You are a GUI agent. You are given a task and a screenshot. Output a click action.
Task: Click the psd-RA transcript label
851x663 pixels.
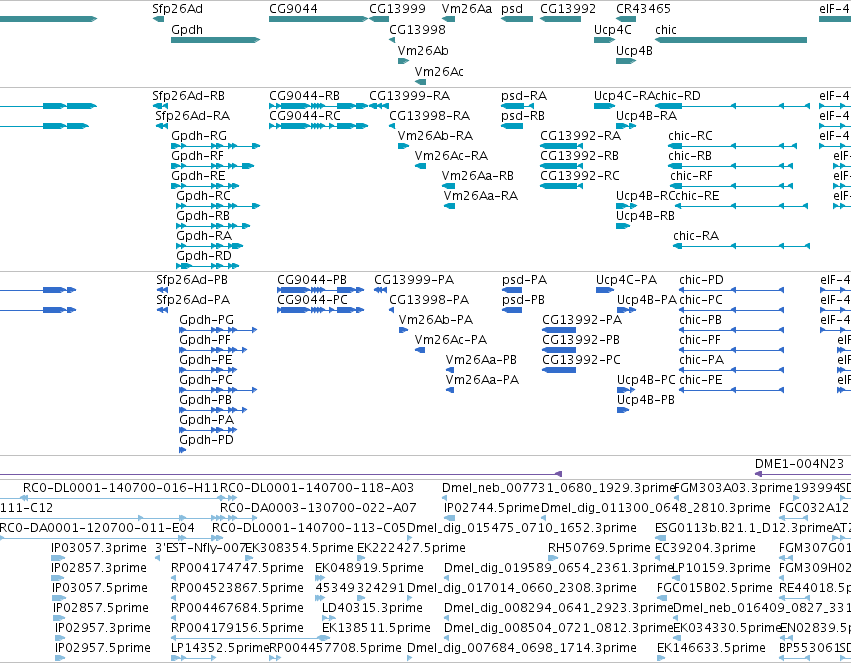pyautogui.click(x=524, y=95)
